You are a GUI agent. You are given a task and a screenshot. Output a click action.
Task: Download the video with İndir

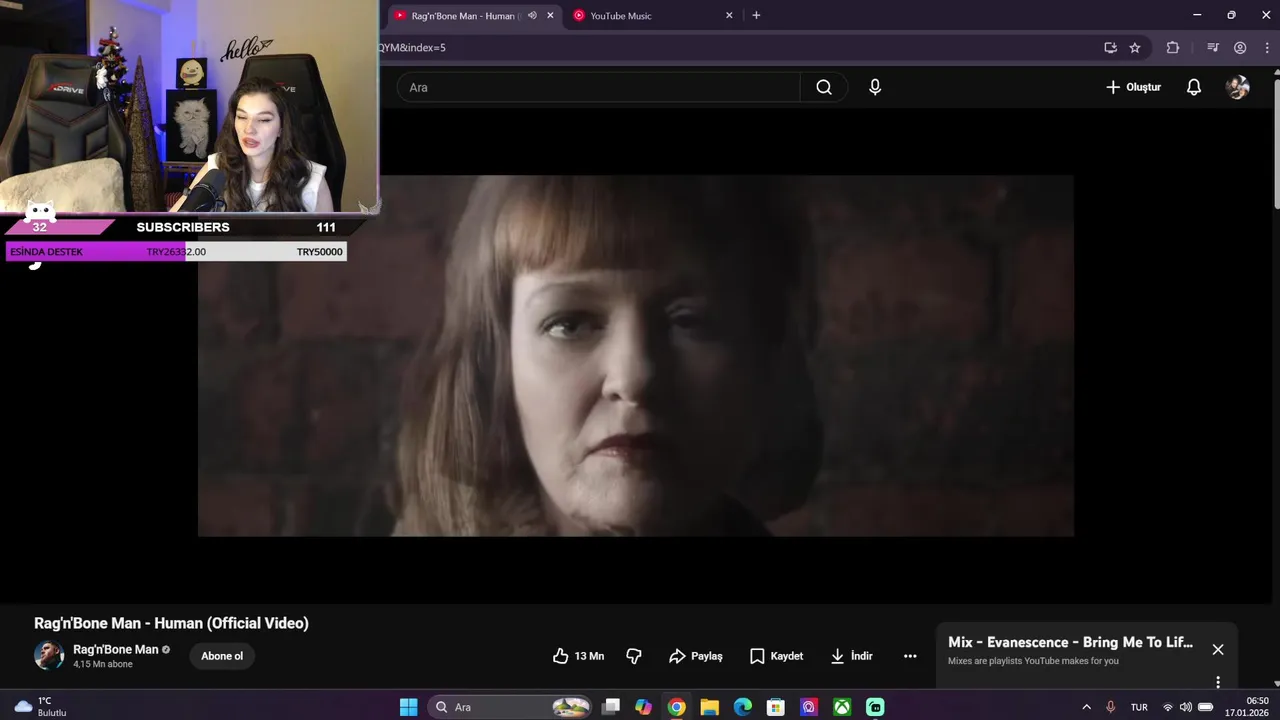pyautogui.click(x=851, y=656)
